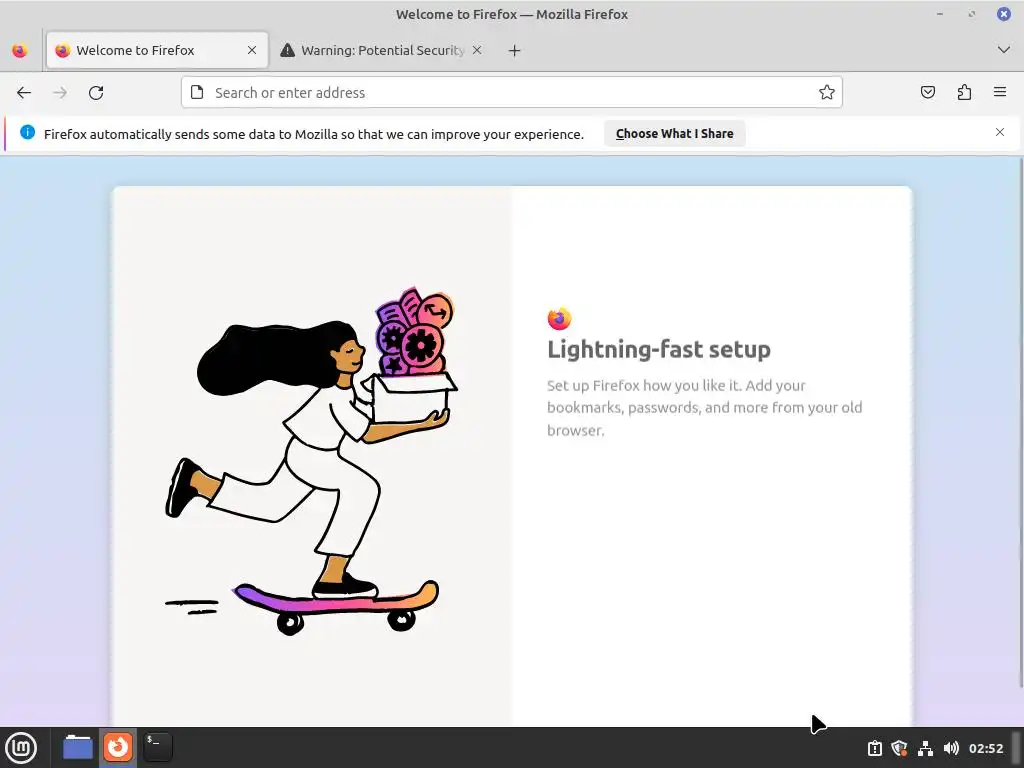
Task: Close the Welcome to Firefox tab
Action: (251, 50)
